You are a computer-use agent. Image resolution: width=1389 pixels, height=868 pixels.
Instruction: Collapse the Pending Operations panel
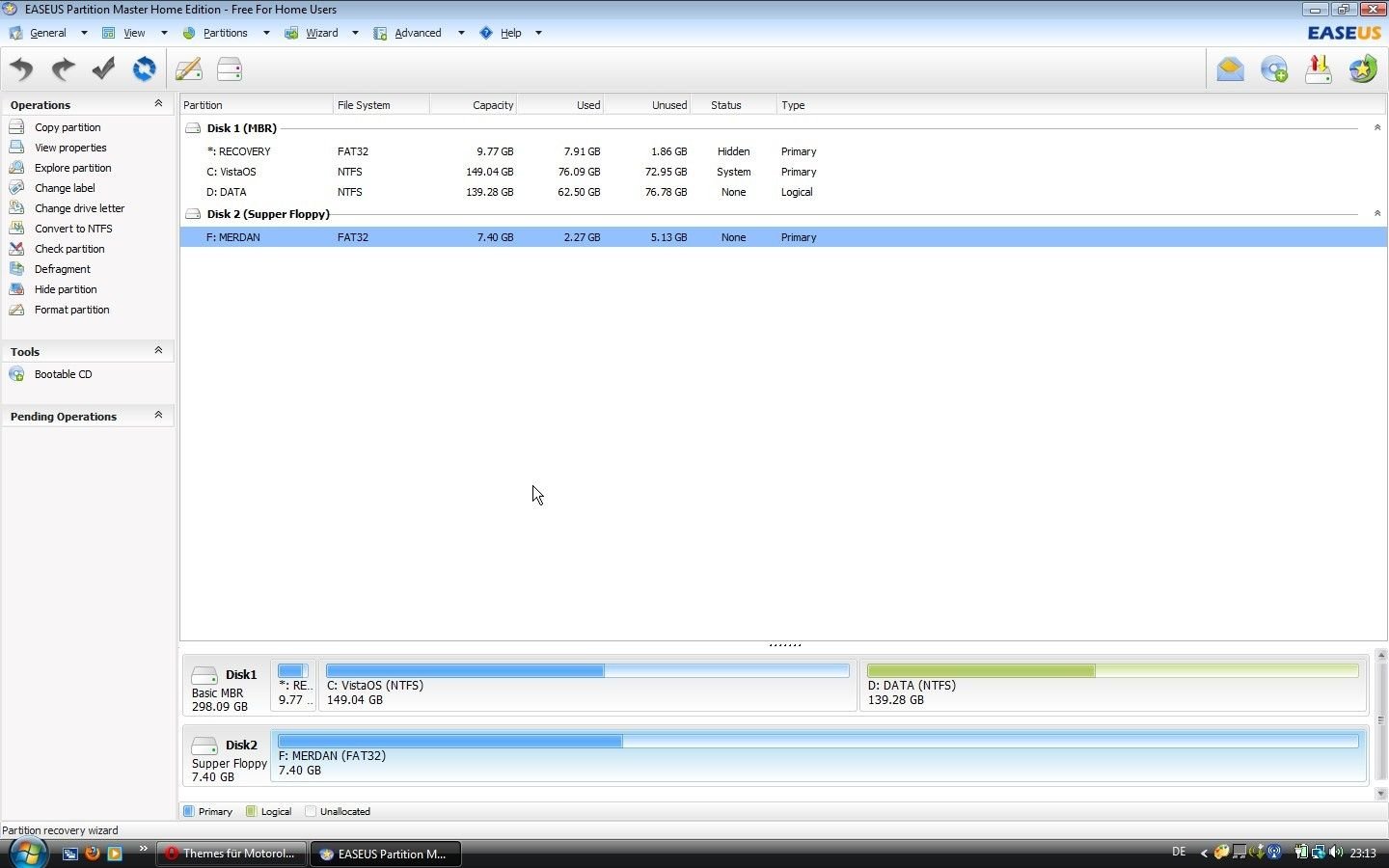coord(158,415)
